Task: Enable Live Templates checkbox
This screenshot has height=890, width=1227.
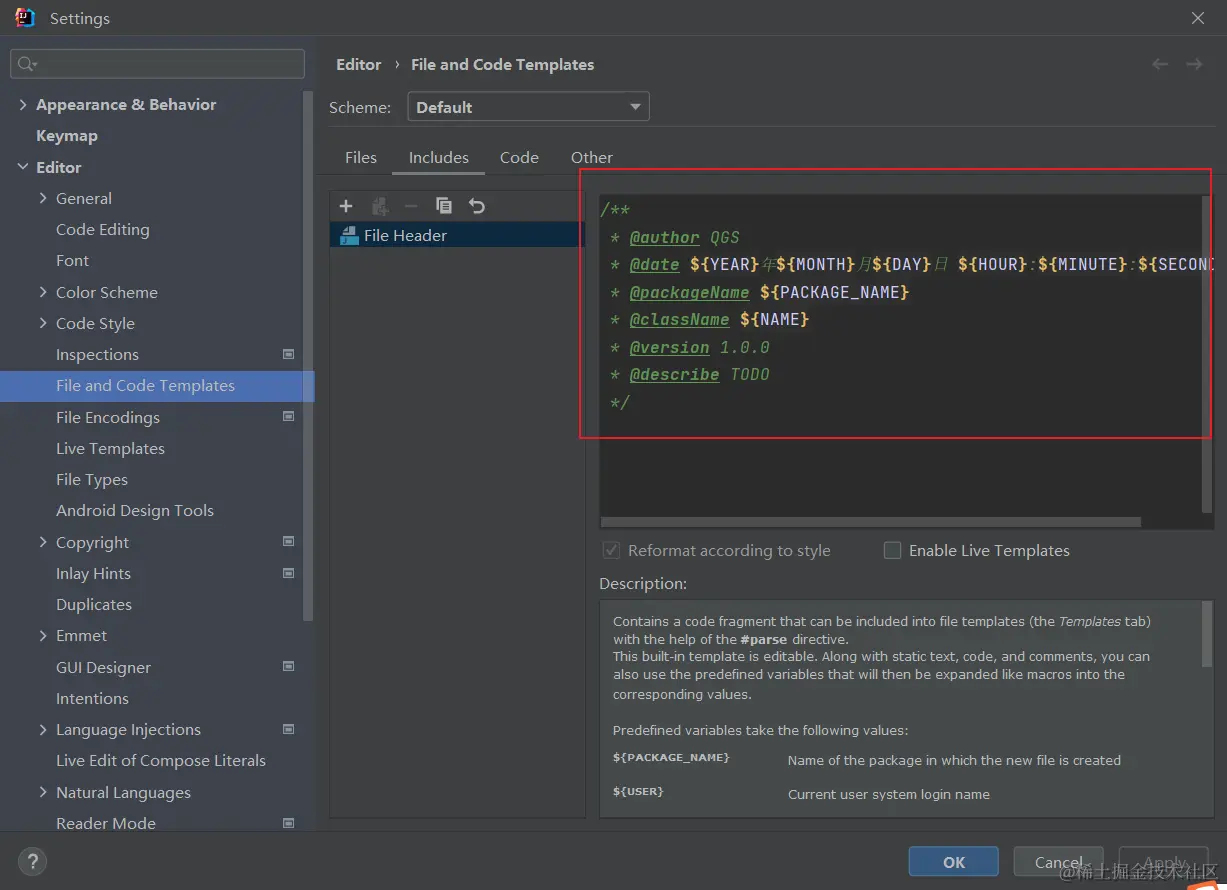Action: pos(892,550)
